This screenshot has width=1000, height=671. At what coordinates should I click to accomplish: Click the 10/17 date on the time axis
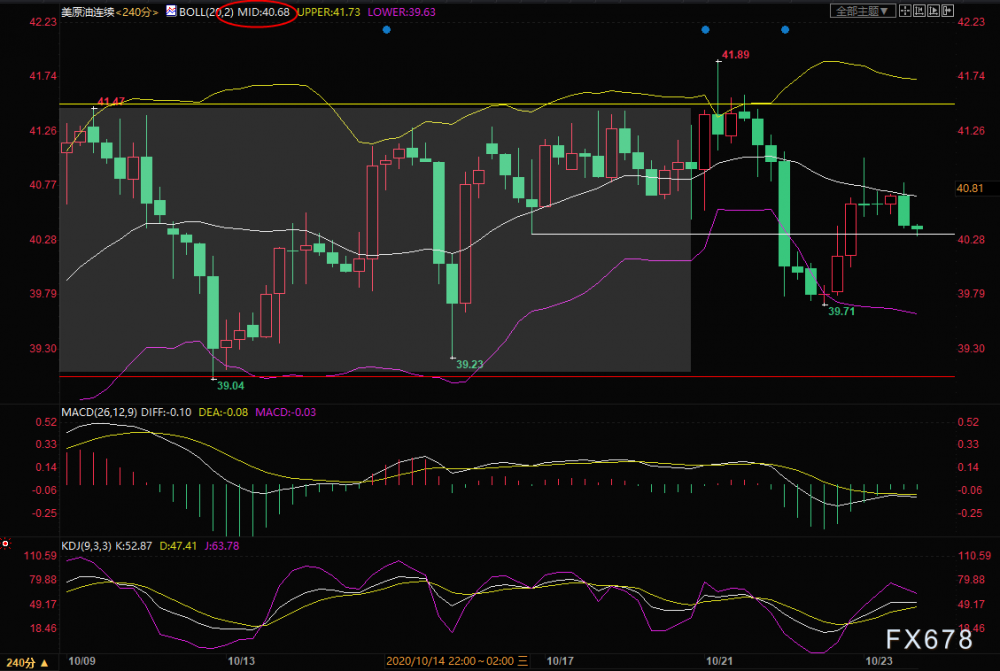point(560,661)
